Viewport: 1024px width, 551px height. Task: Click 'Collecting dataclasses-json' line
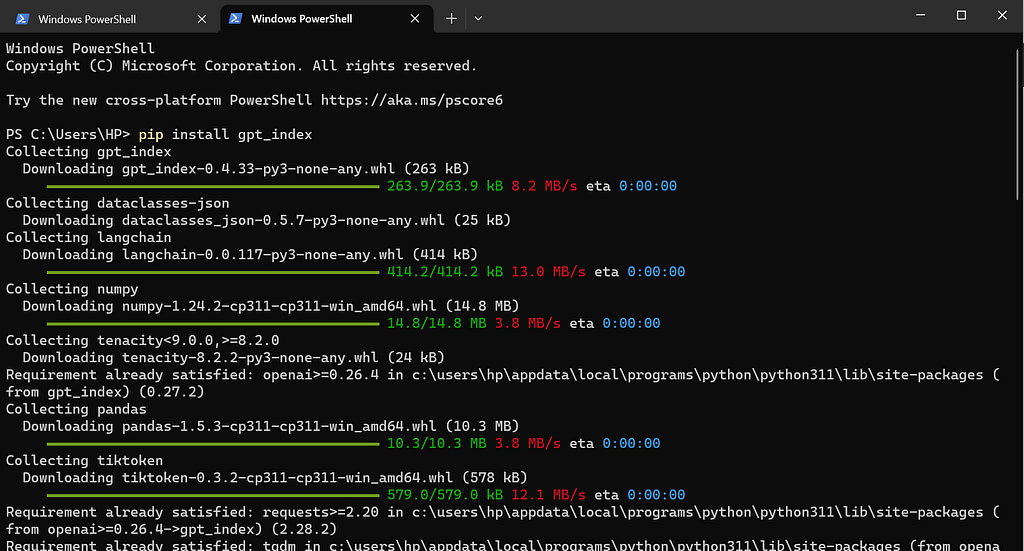point(118,203)
